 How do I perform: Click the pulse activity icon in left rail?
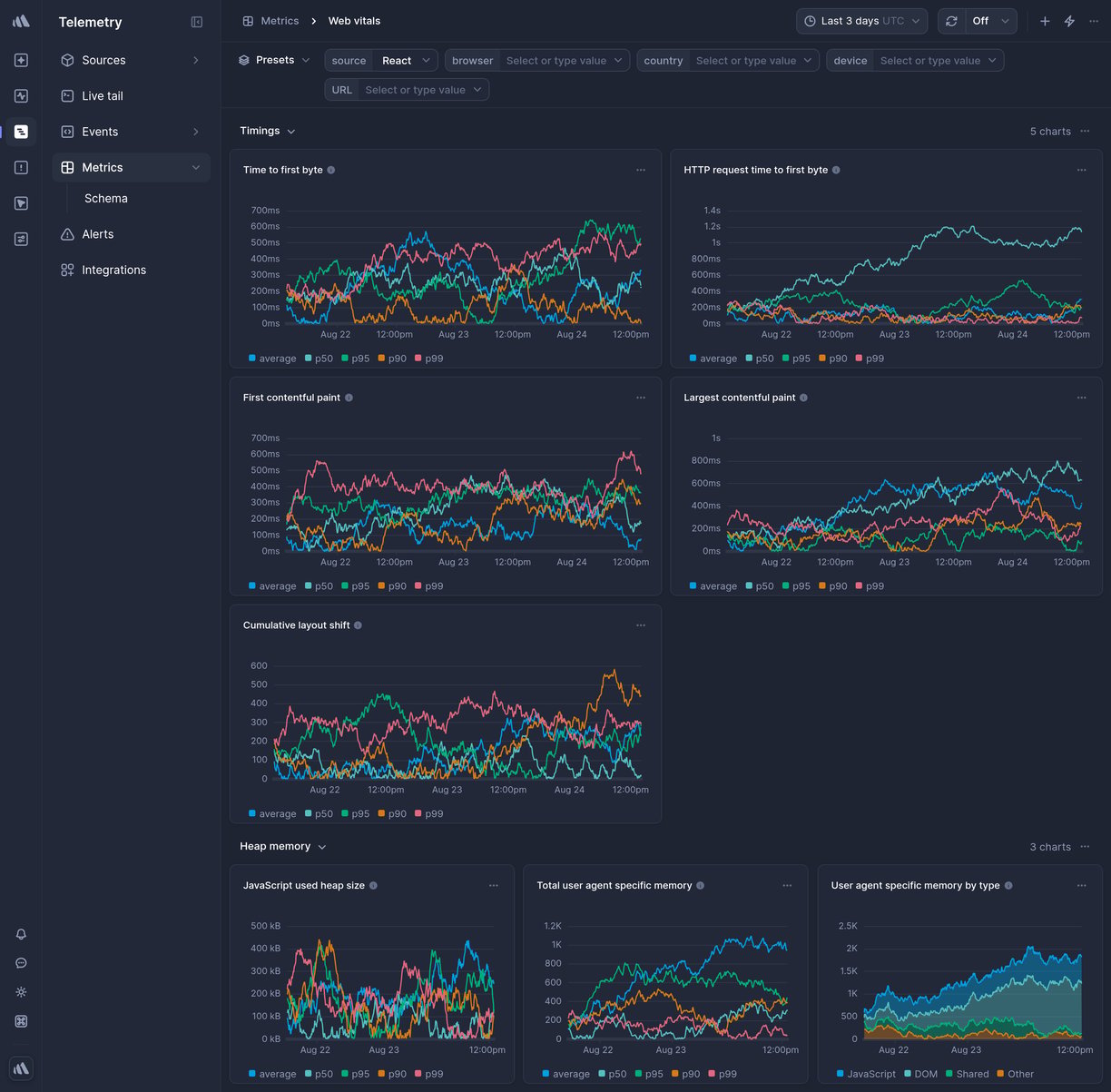21,95
